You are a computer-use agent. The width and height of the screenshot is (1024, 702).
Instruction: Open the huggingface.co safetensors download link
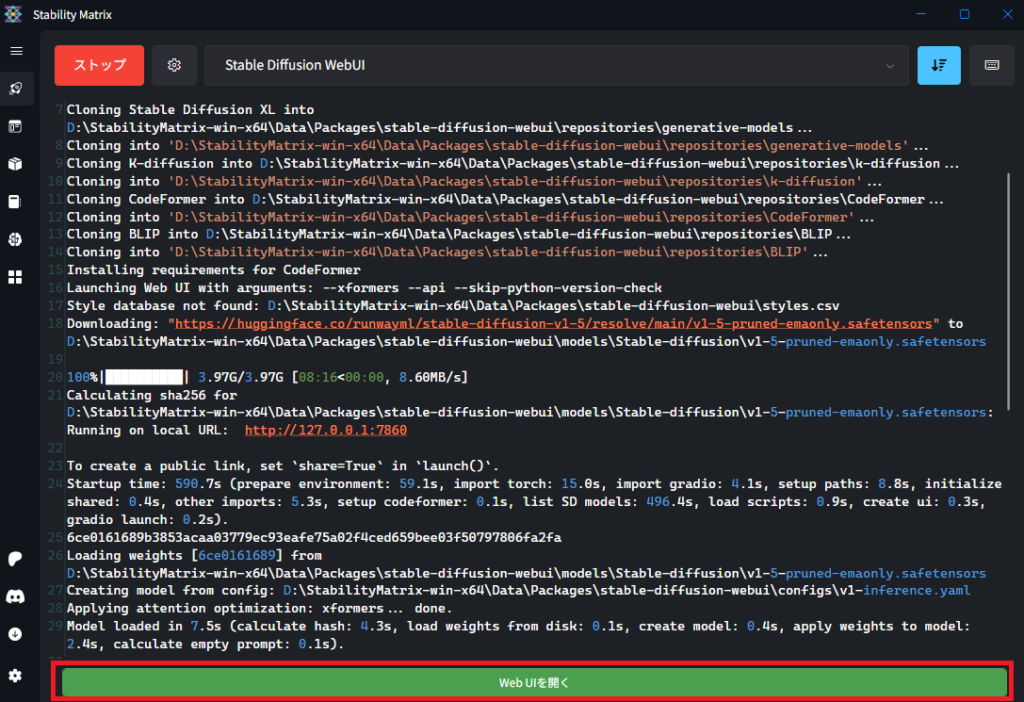click(554, 323)
